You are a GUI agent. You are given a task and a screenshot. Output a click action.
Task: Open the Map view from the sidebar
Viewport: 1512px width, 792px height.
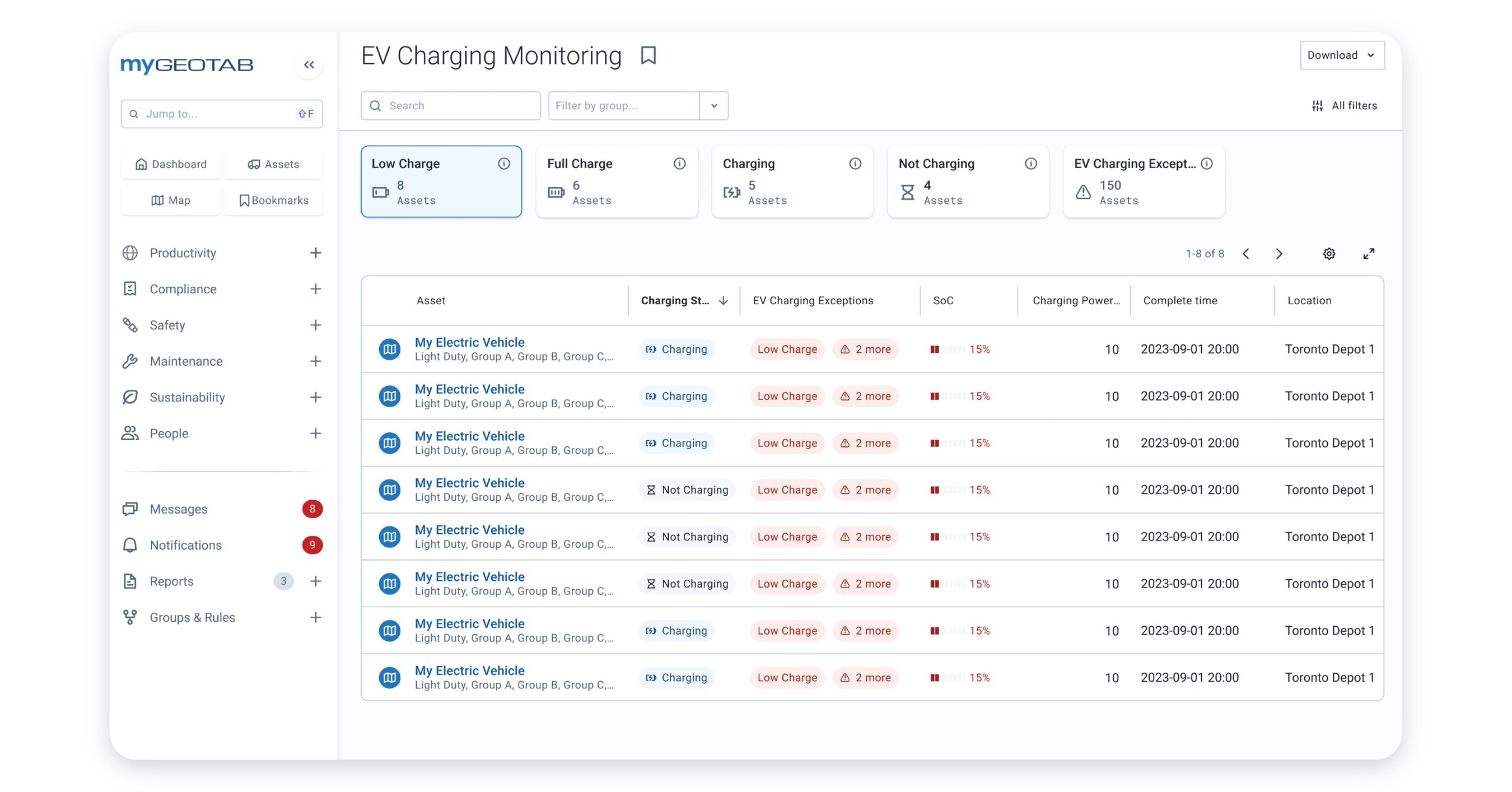point(170,200)
